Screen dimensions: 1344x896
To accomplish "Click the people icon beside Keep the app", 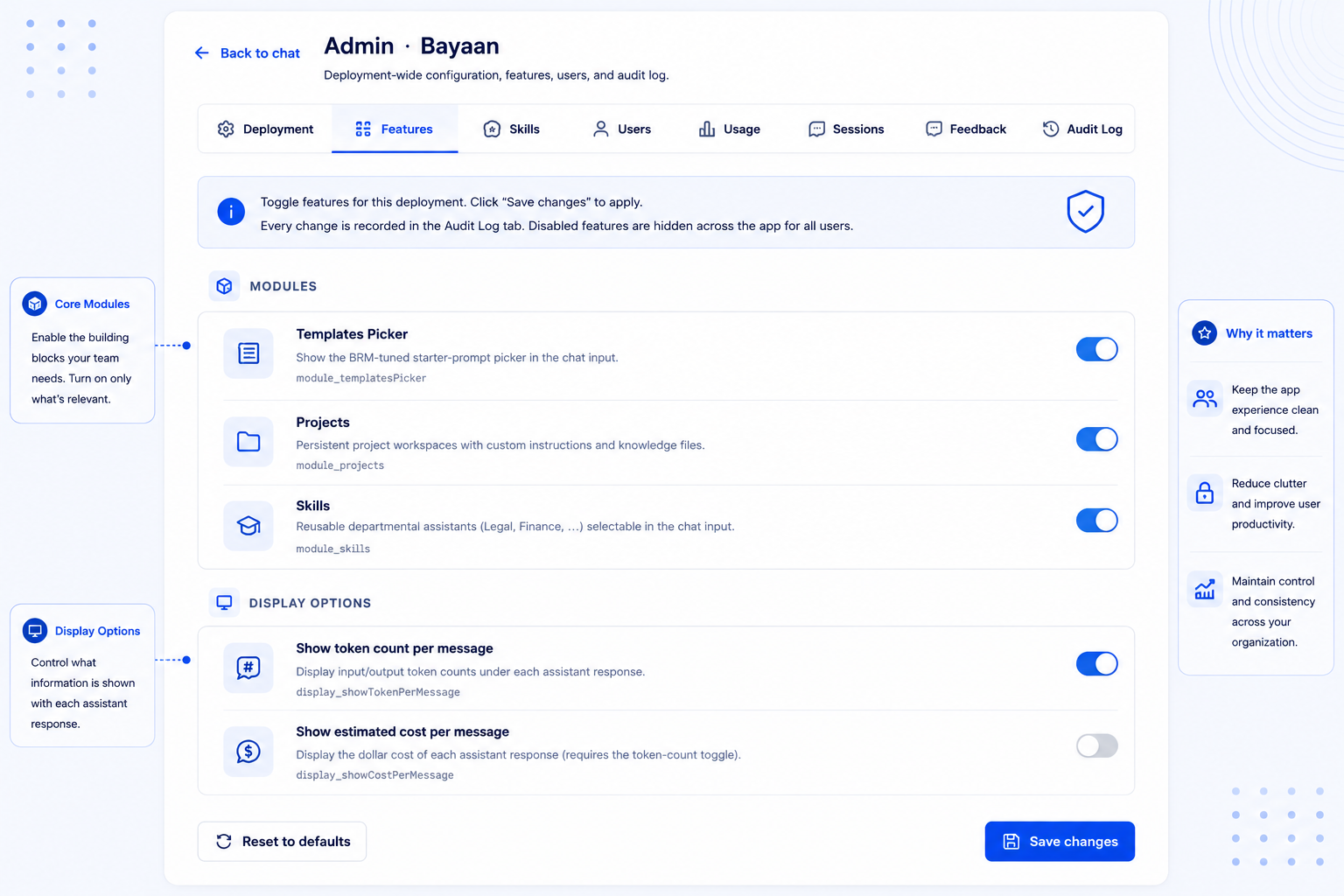I will [1205, 398].
